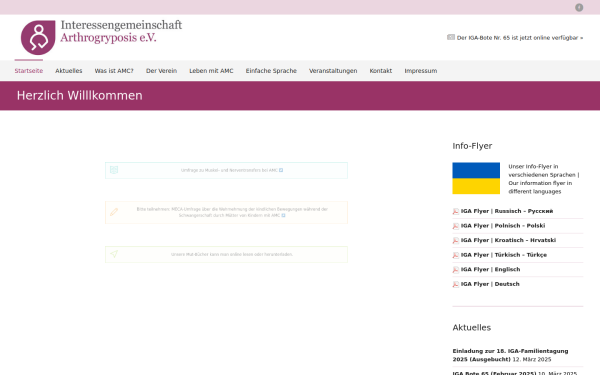
Task: Open IGA-Bote Nr. 65 online link
Action: click(520, 38)
